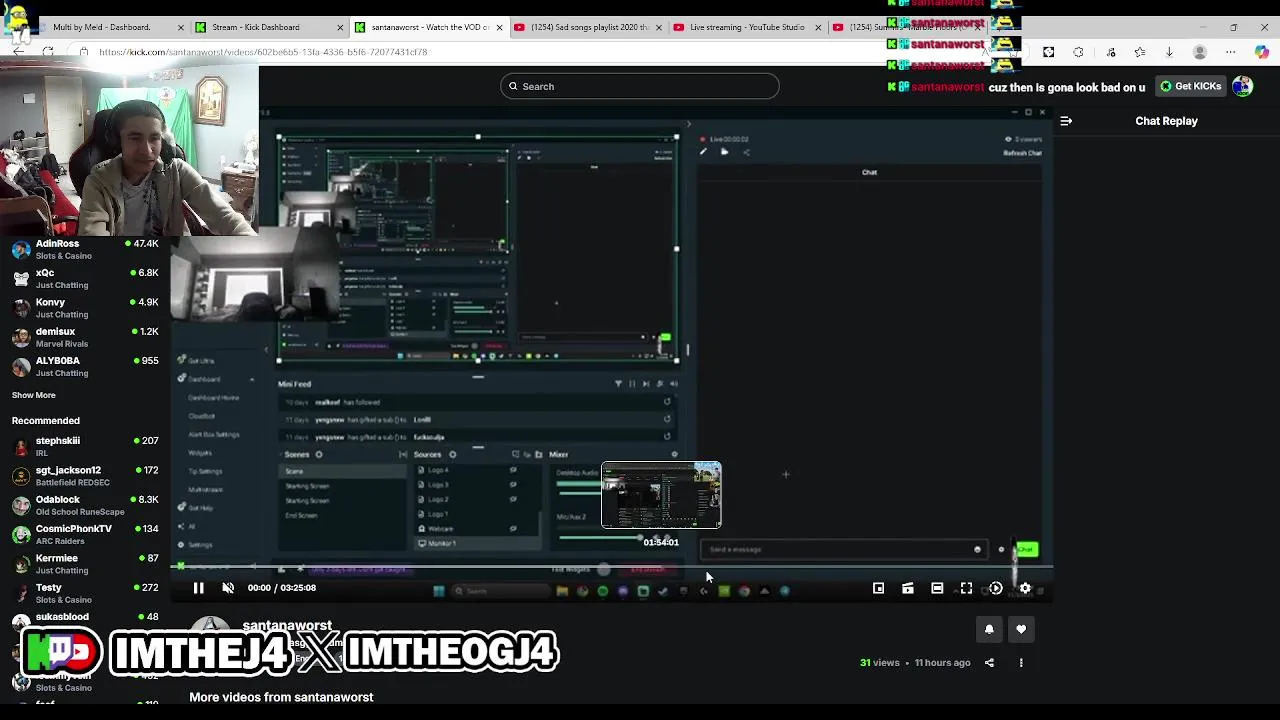
Task: Close the Multi by Me'd Dashboard tab
Action: (x=181, y=27)
